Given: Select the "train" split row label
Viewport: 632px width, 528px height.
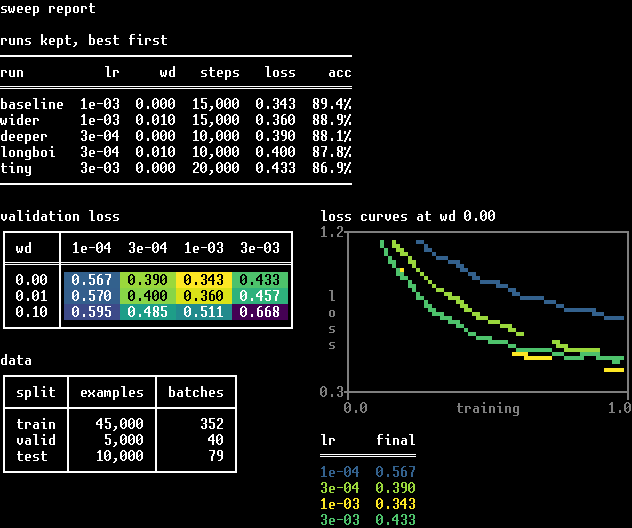Looking at the screenshot, I should pyautogui.click(x=36, y=424).
